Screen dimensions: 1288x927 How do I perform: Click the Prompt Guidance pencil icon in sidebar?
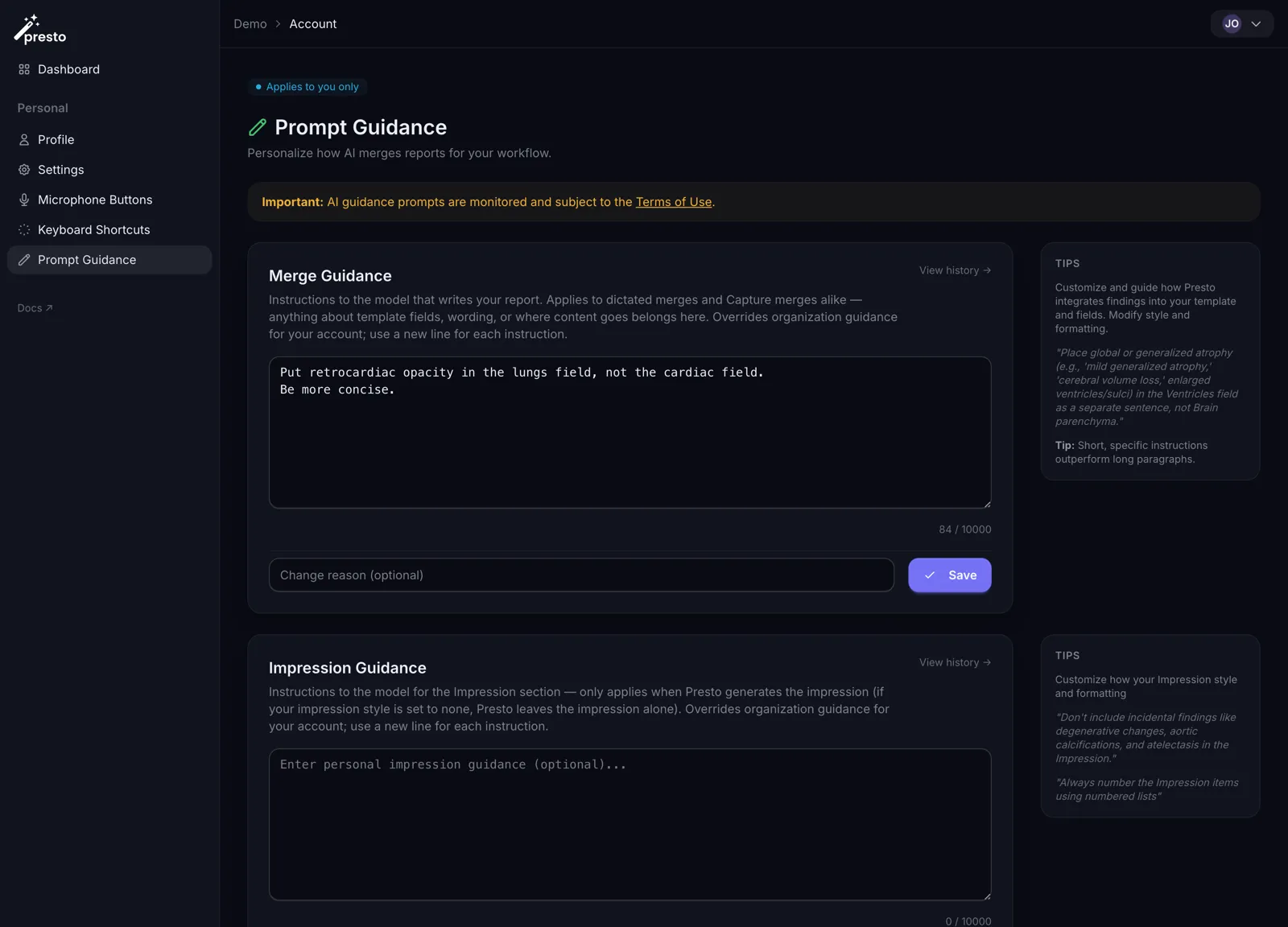point(24,260)
